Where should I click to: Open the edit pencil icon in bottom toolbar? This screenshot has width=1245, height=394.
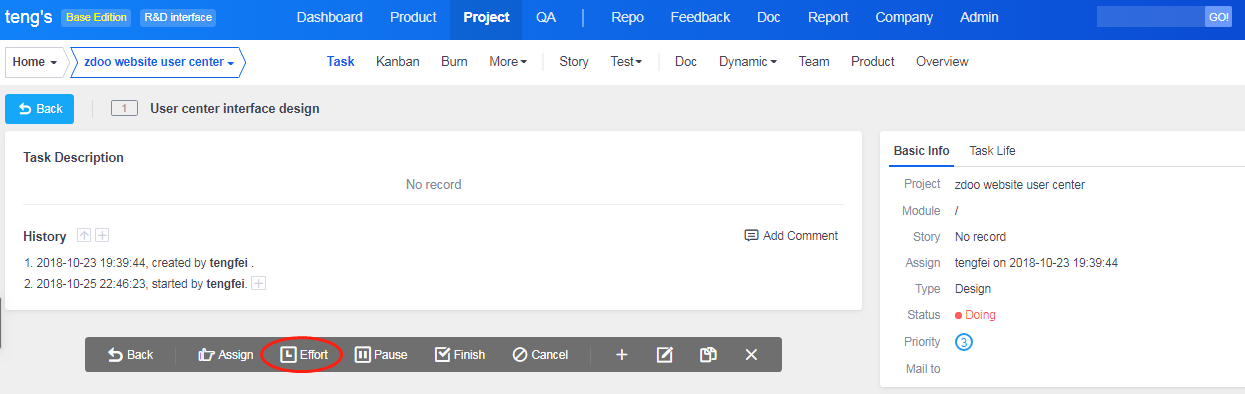pos(664,355)
